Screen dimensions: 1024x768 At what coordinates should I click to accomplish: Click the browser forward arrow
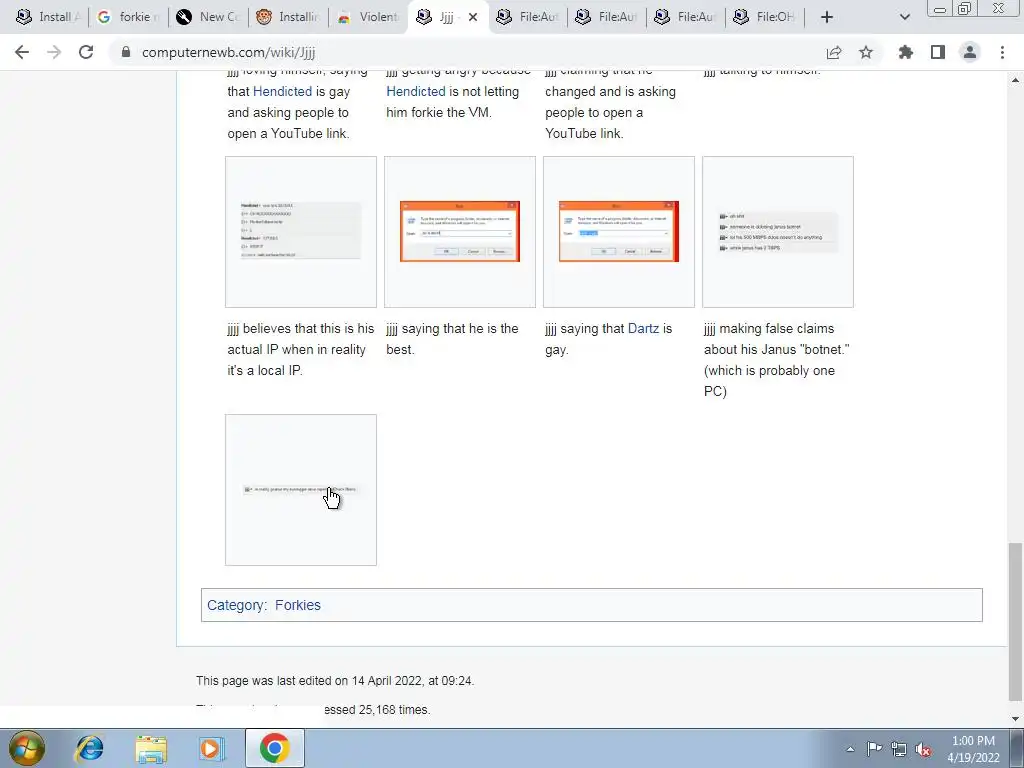pyautogui.click(x=54, y=52)
